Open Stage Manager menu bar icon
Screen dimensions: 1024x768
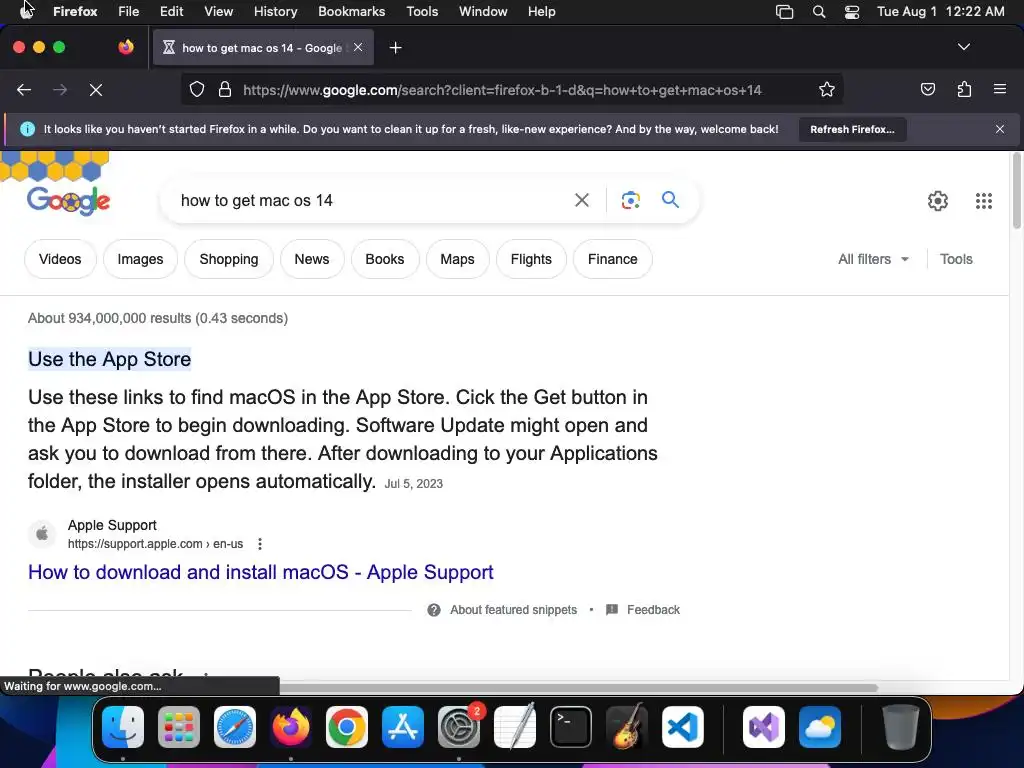(784, 11)
